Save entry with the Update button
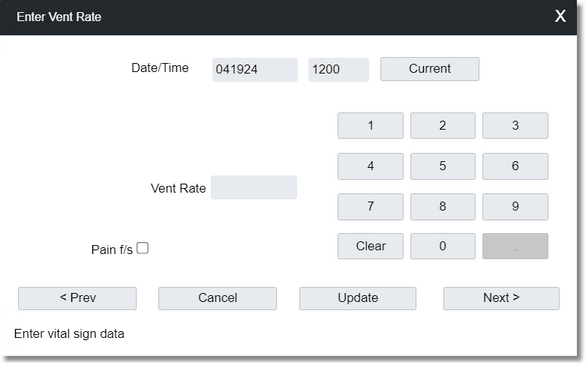 point(358,298)
